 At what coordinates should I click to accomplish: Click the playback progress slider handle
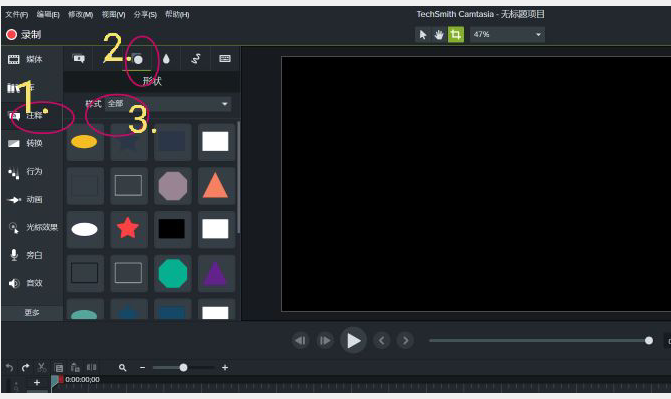coord(649,341)
